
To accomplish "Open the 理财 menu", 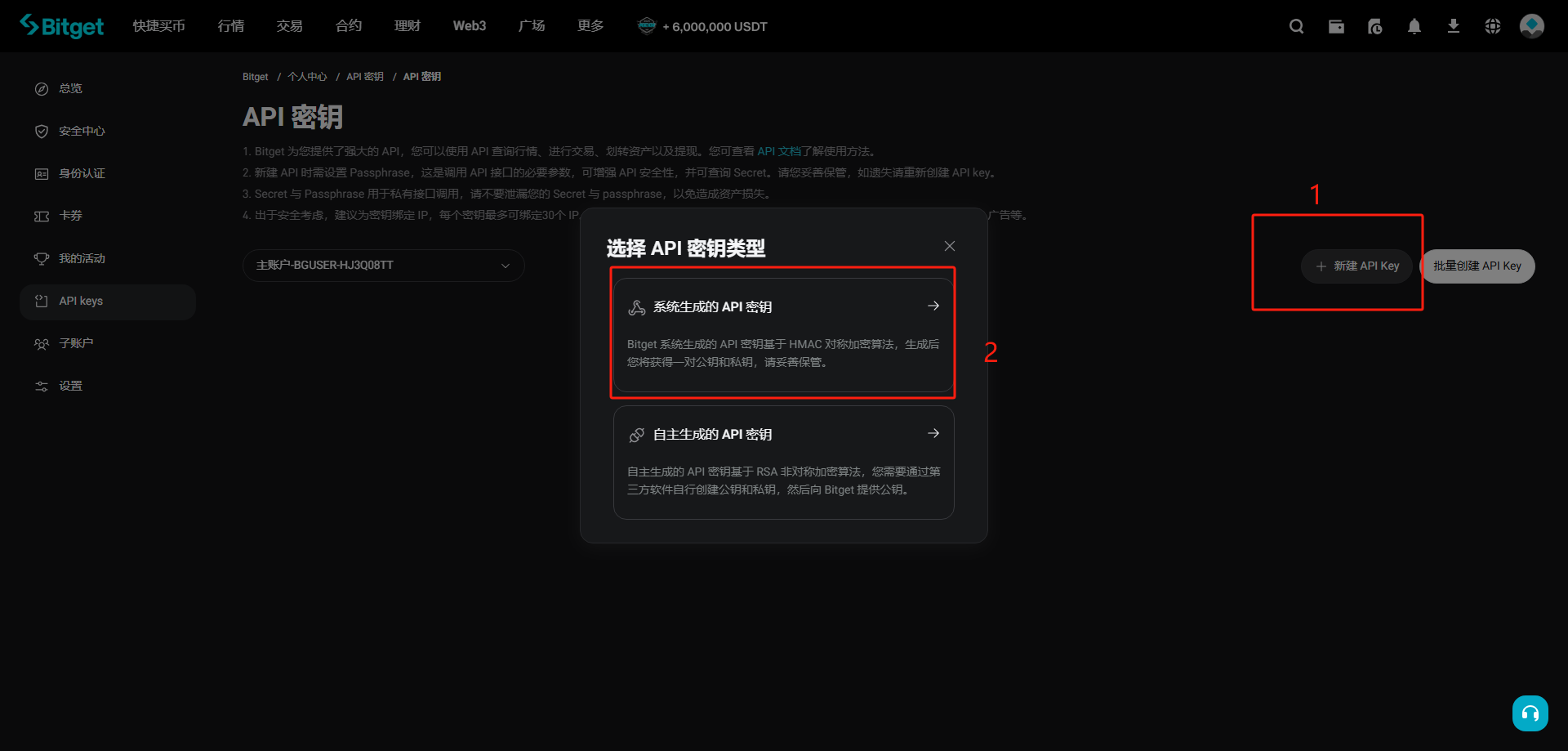I will pos(408,26).
